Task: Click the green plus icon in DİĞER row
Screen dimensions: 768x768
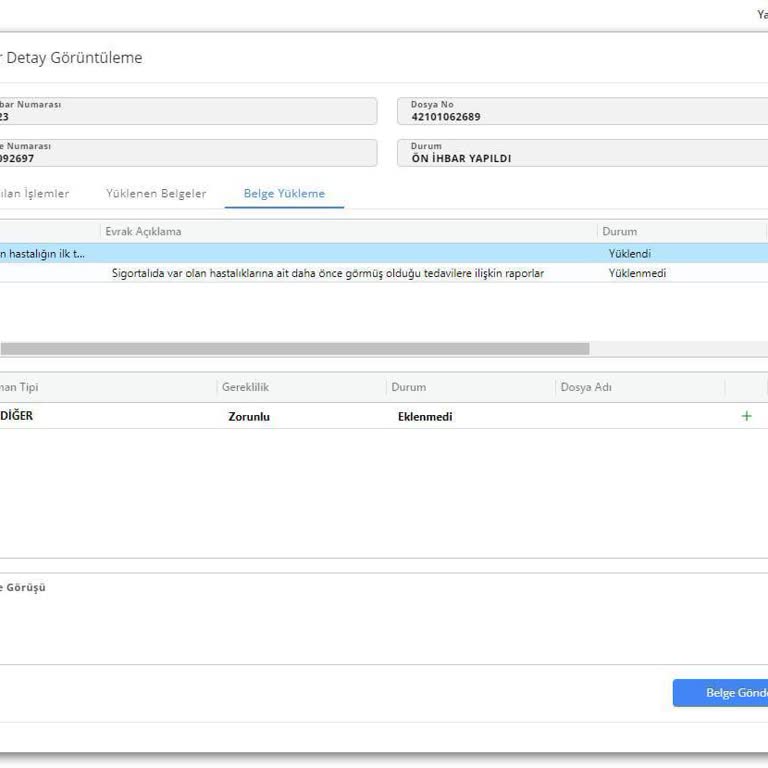Action: (746, 416)
